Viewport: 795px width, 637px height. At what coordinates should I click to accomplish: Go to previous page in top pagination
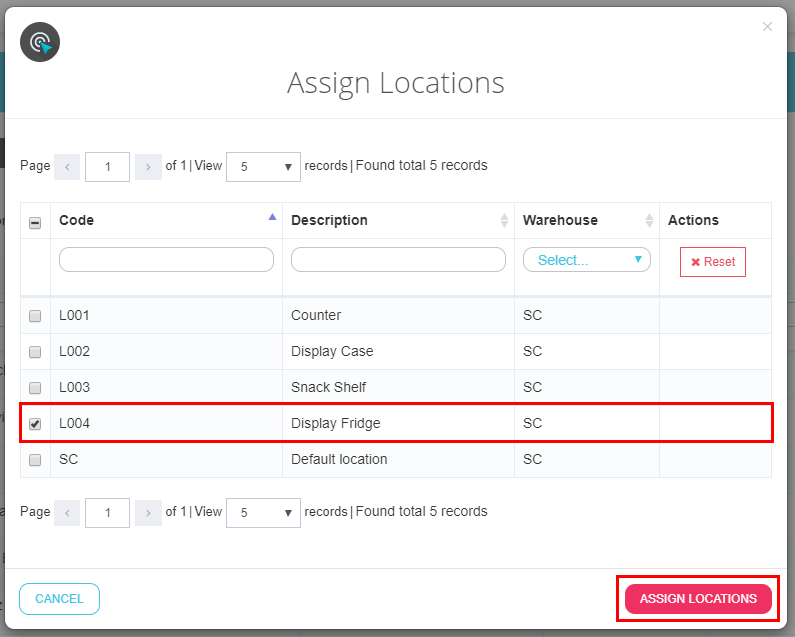(x=67, y=166)
